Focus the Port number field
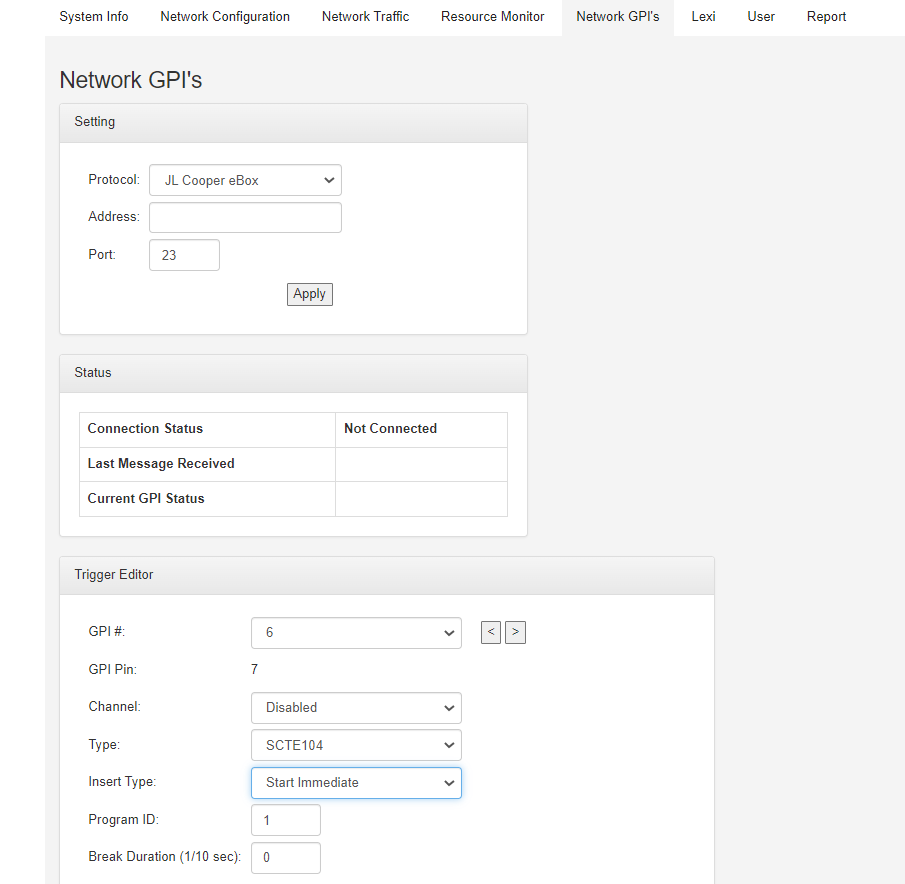 (x=184, y=255)
